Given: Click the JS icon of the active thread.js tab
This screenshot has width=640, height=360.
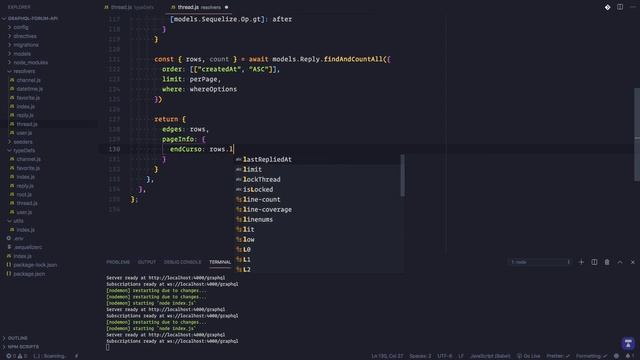Looking at the screenshot, I should (173, 7).
